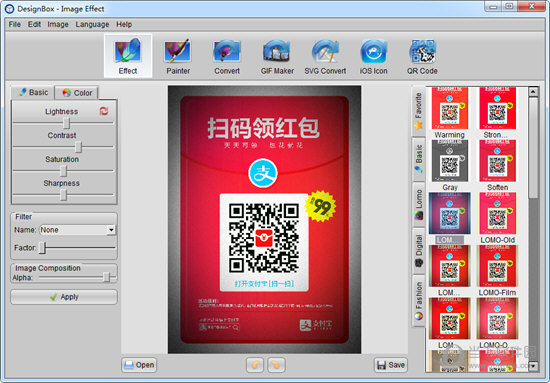Select the Fashion effects side tab

pos(418,301)
